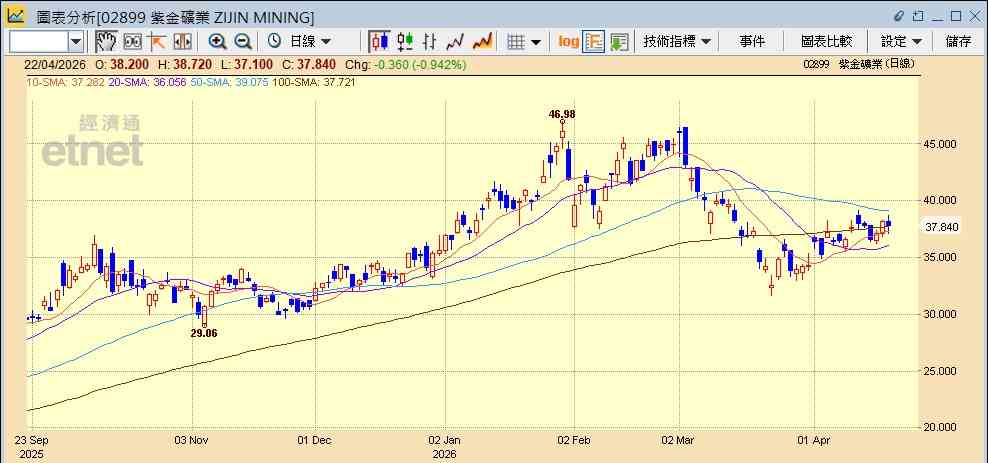Maximize the chart analysis window
This screenshot has width=988, height=463.
click(956, 15)
